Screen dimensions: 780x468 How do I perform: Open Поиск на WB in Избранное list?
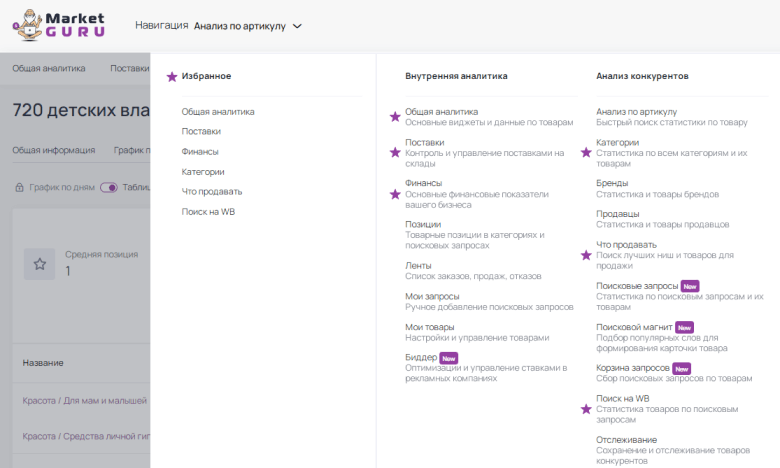[208, 212]
